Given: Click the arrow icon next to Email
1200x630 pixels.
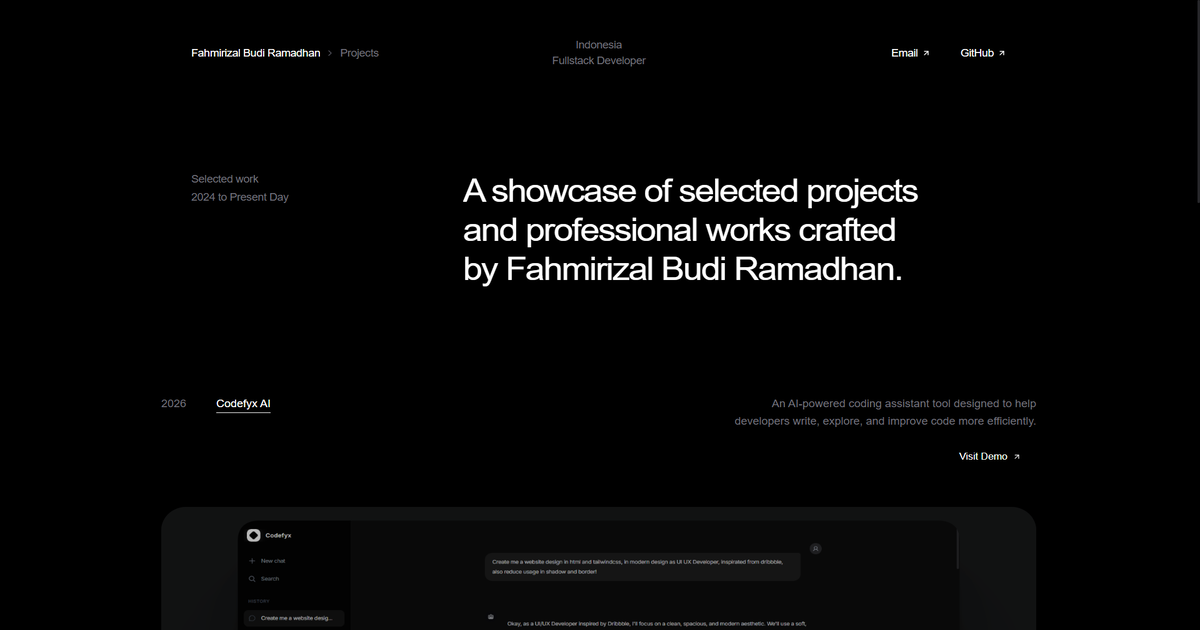Looking at the screenshot, I should pyautogui.click(x=926, y=53).
